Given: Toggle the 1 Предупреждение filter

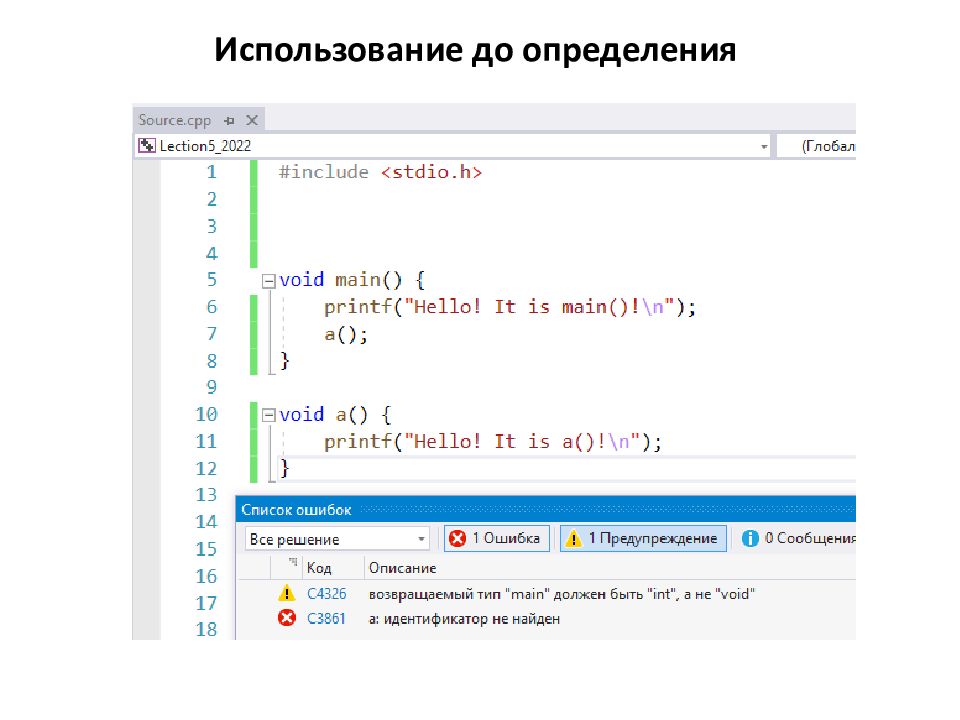Looking at the screenshot, I should [x=643, y=538].
